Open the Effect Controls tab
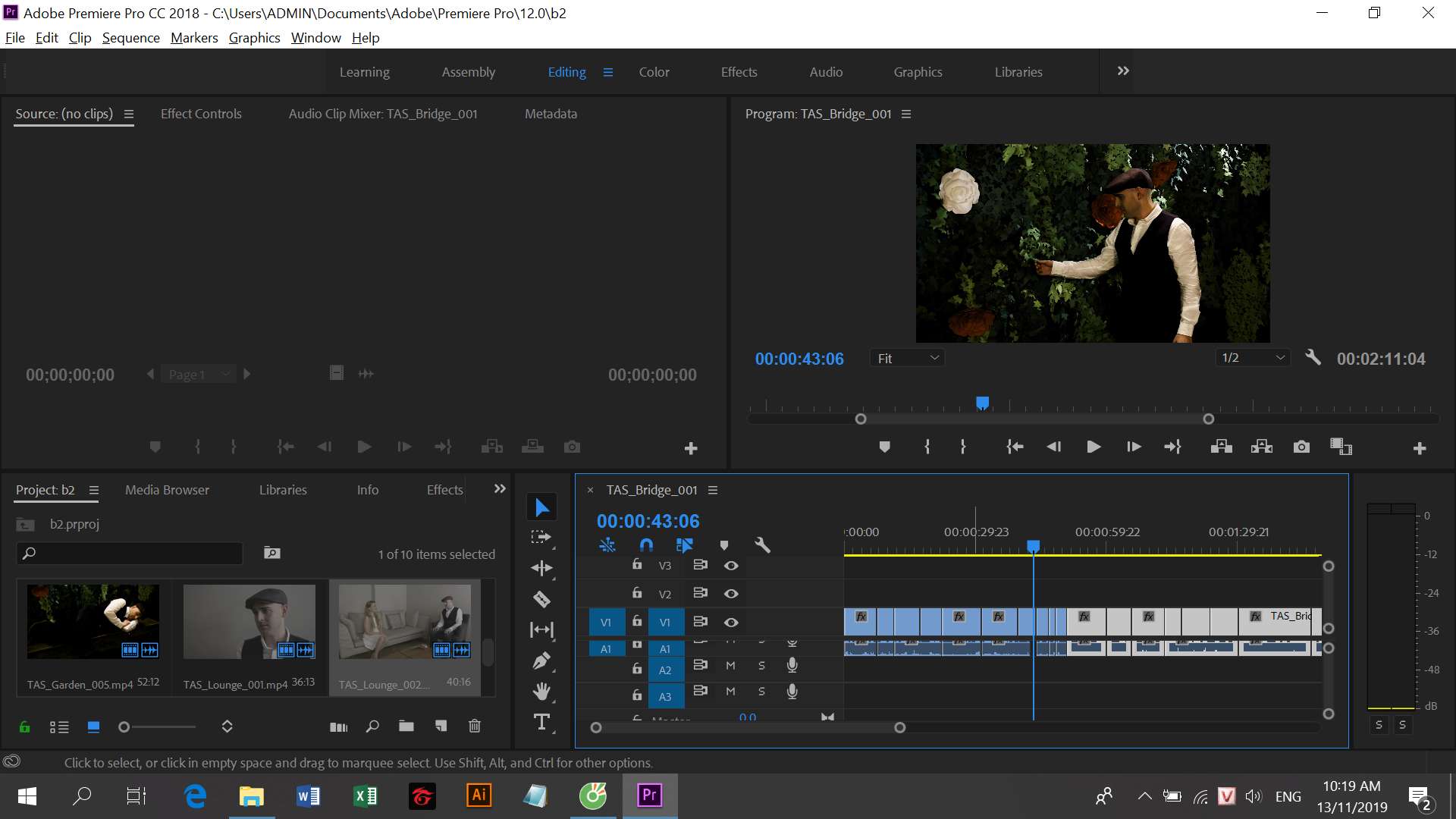This screenshot has height=819, width=1456. (x=201, y=114)
